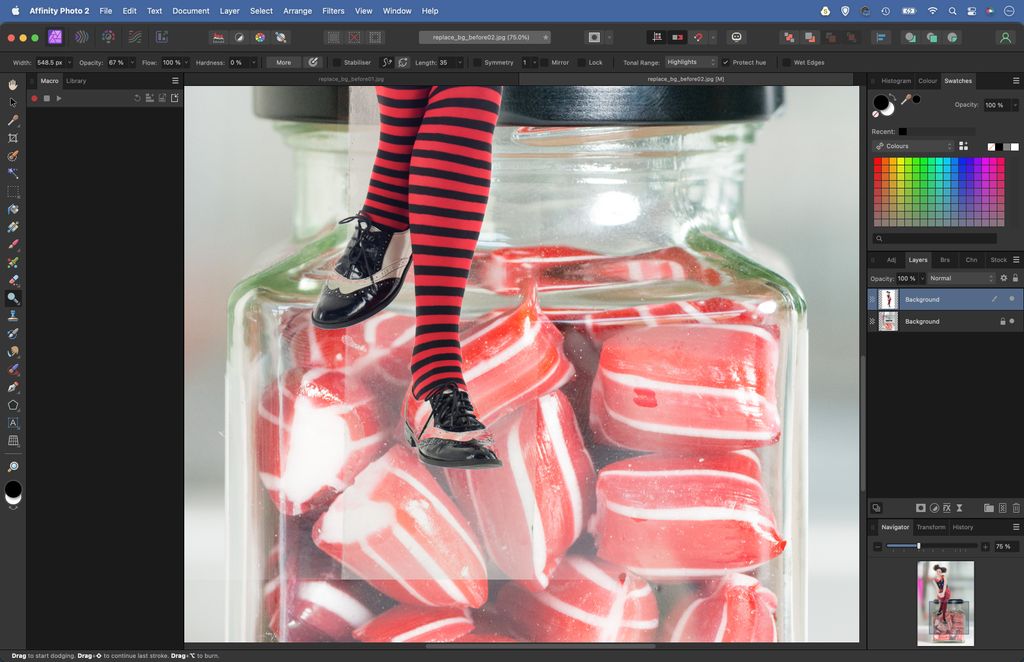
Task: Click the macro play button
Action: [x=59, y=99]
